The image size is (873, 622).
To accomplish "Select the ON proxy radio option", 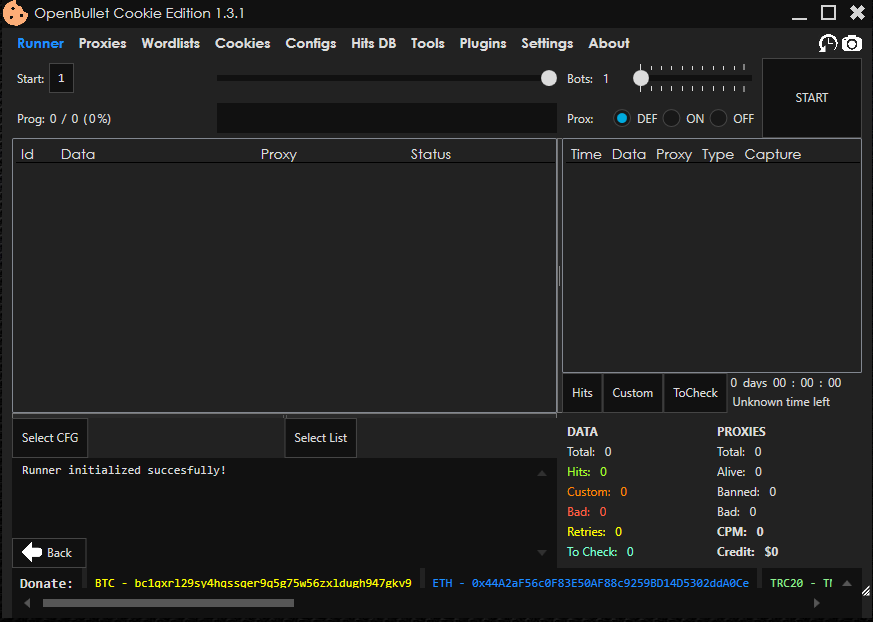I will tap(671, 119).
